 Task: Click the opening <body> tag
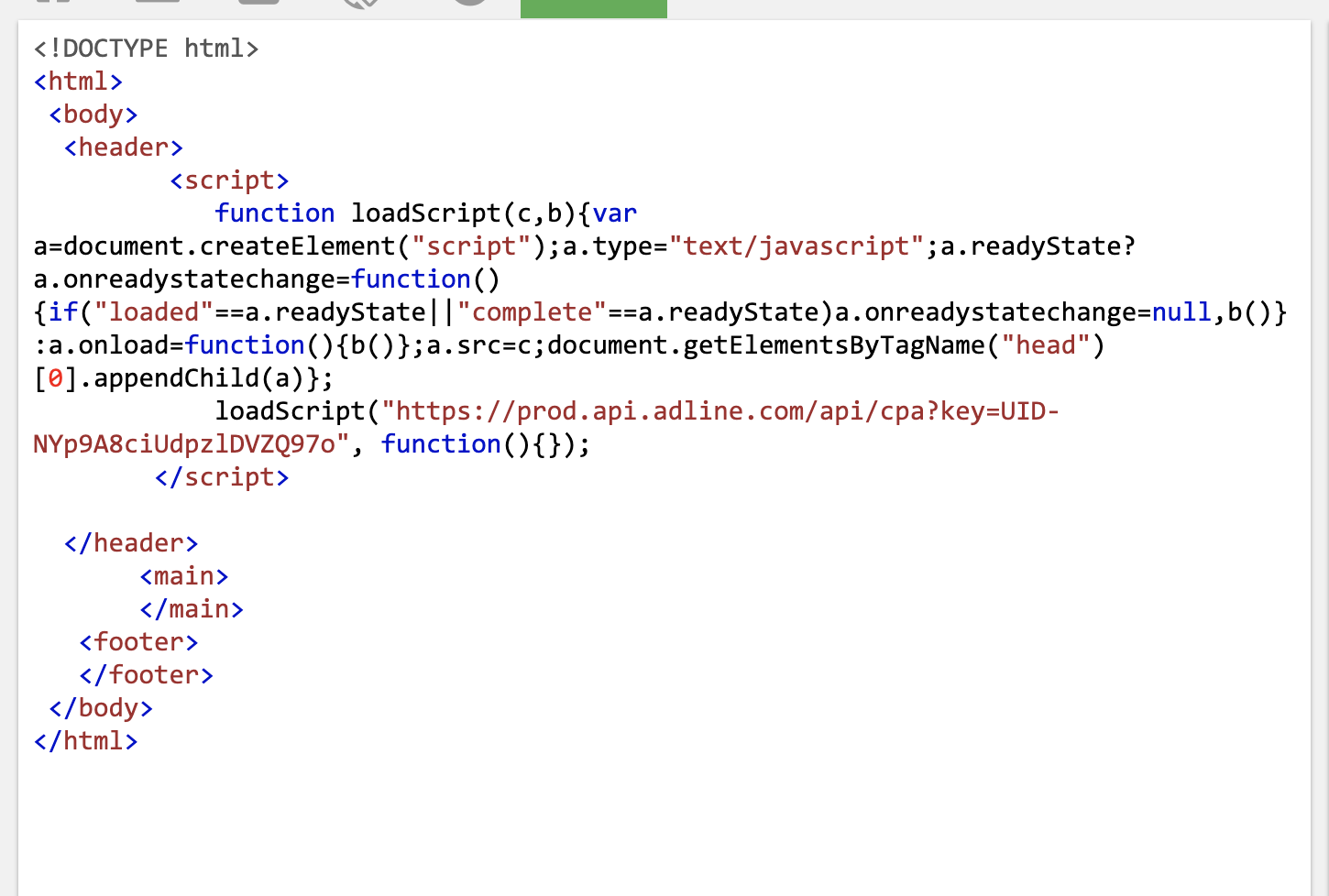pyautogui.click(x=93, y=115)
